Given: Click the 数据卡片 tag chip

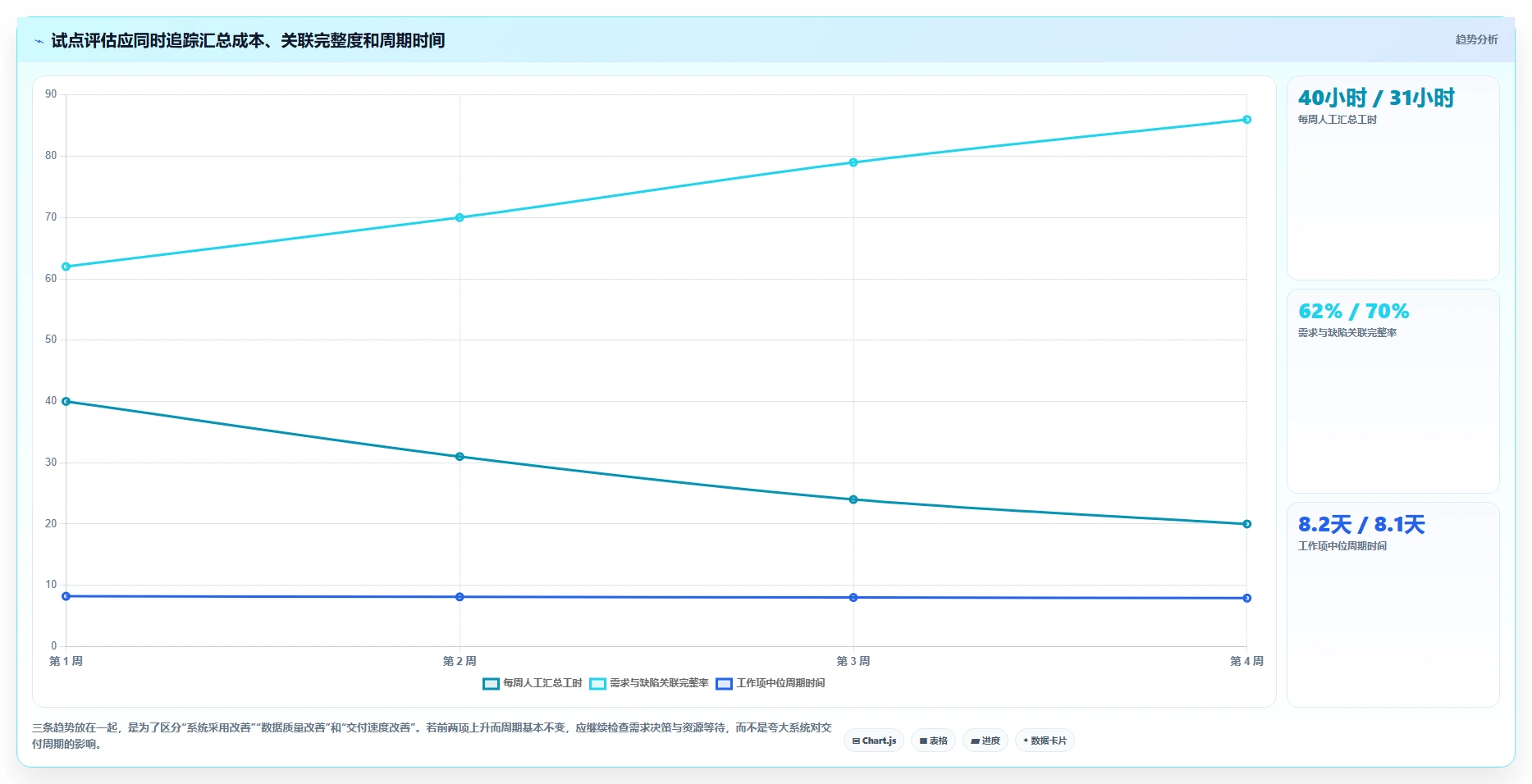Looking at the screenshot, I should click(x=1045, y=741).
